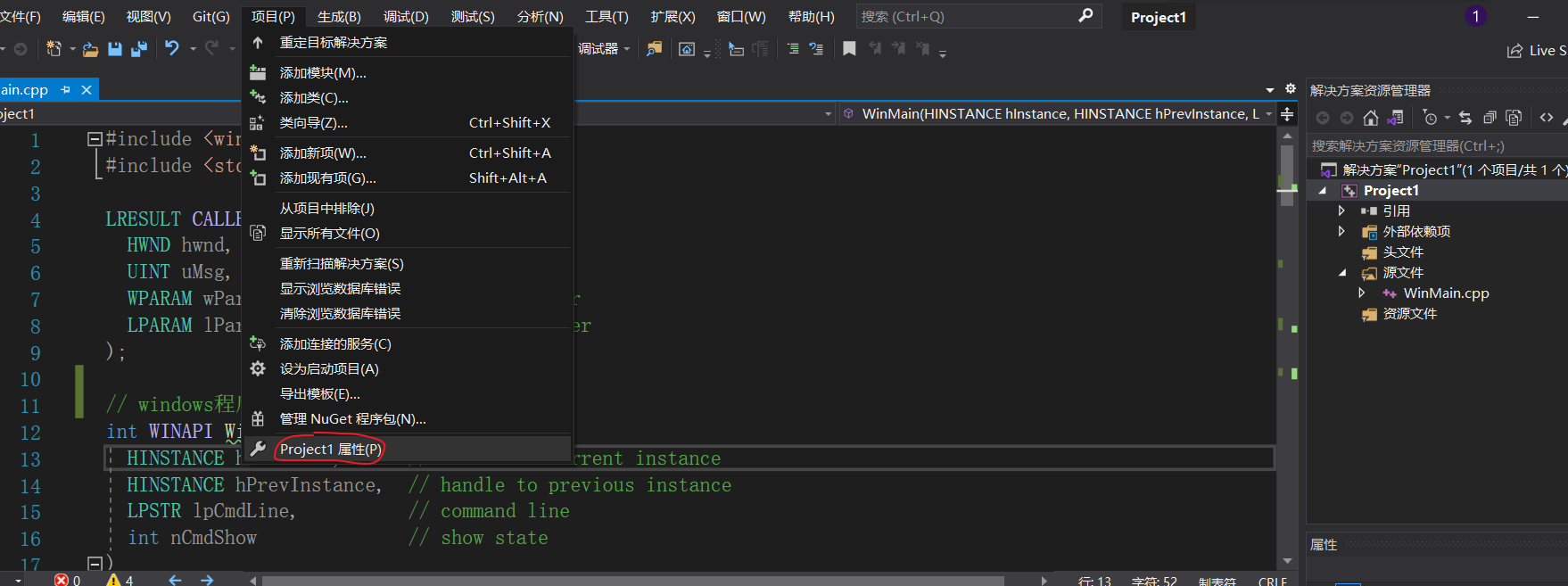Click the Solution Explorer search field
The height and width of the screenshot is (586, 1568).
pyautogui.click(x=1438, y=146)
